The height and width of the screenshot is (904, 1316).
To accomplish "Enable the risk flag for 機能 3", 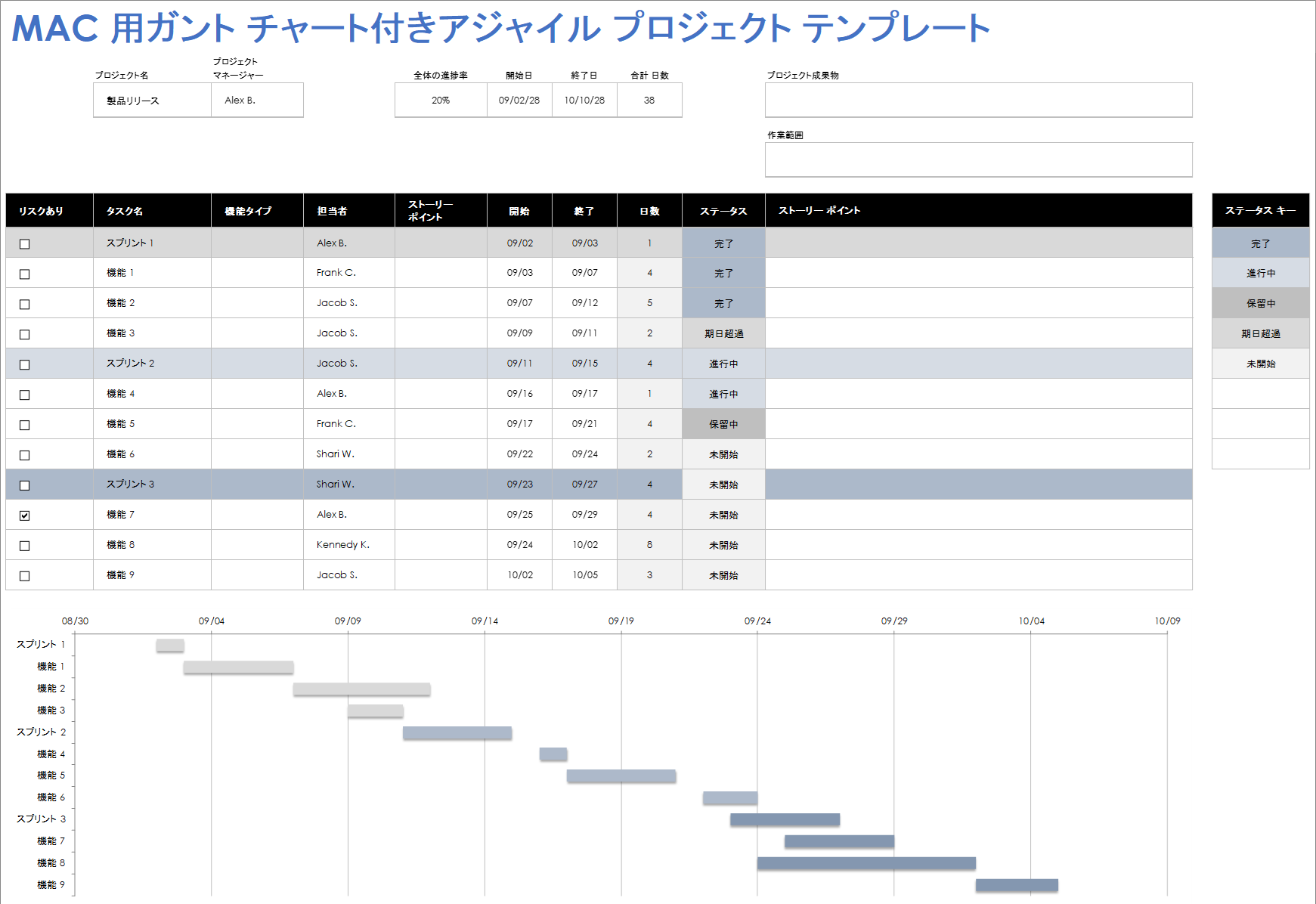I will tap(24, 335).
